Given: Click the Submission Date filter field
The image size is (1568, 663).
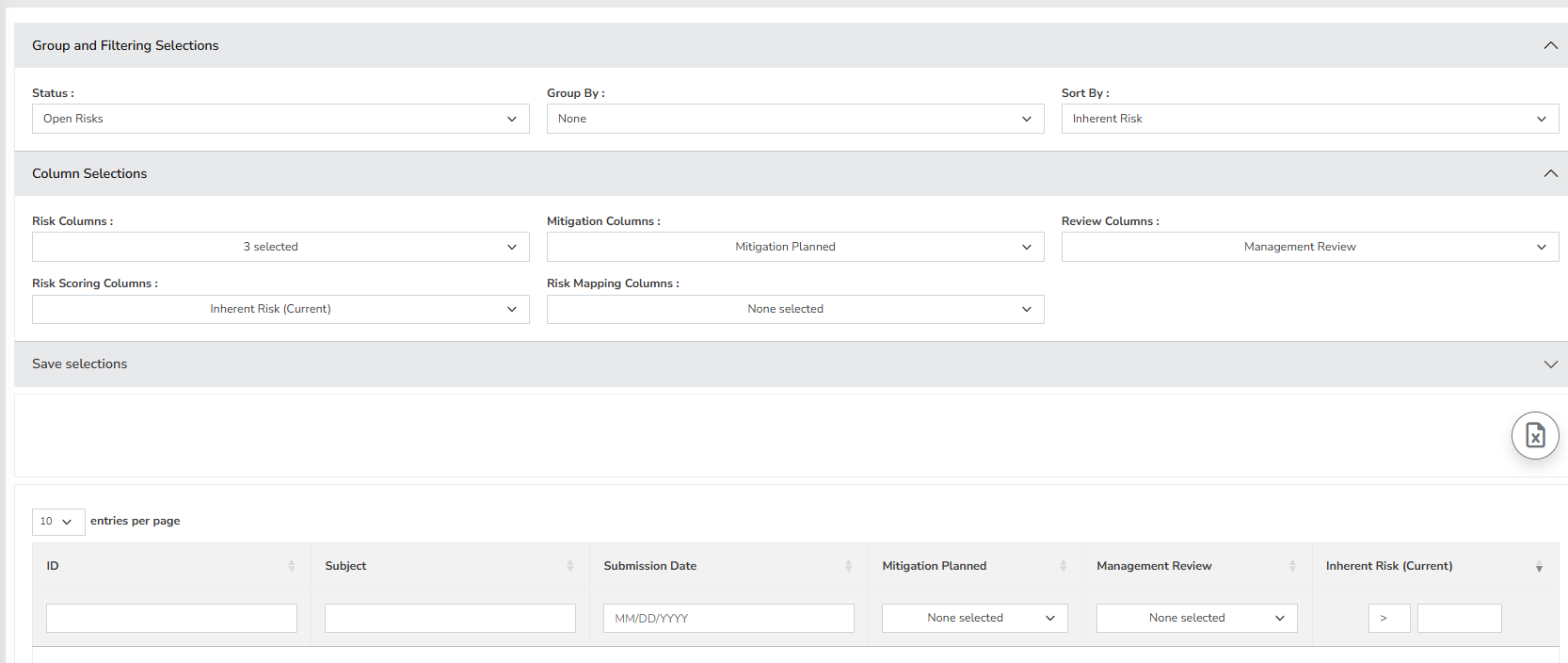Looking at the screenshot, I should 728,618.
